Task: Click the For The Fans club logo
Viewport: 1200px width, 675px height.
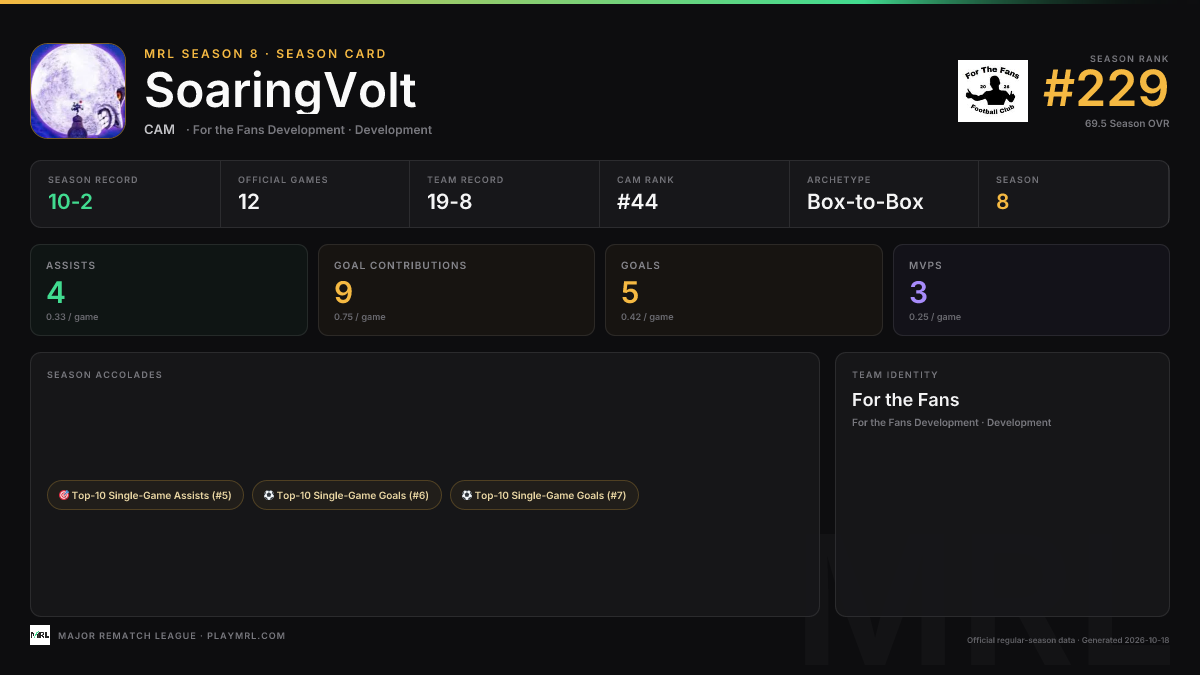Action: 993,91
